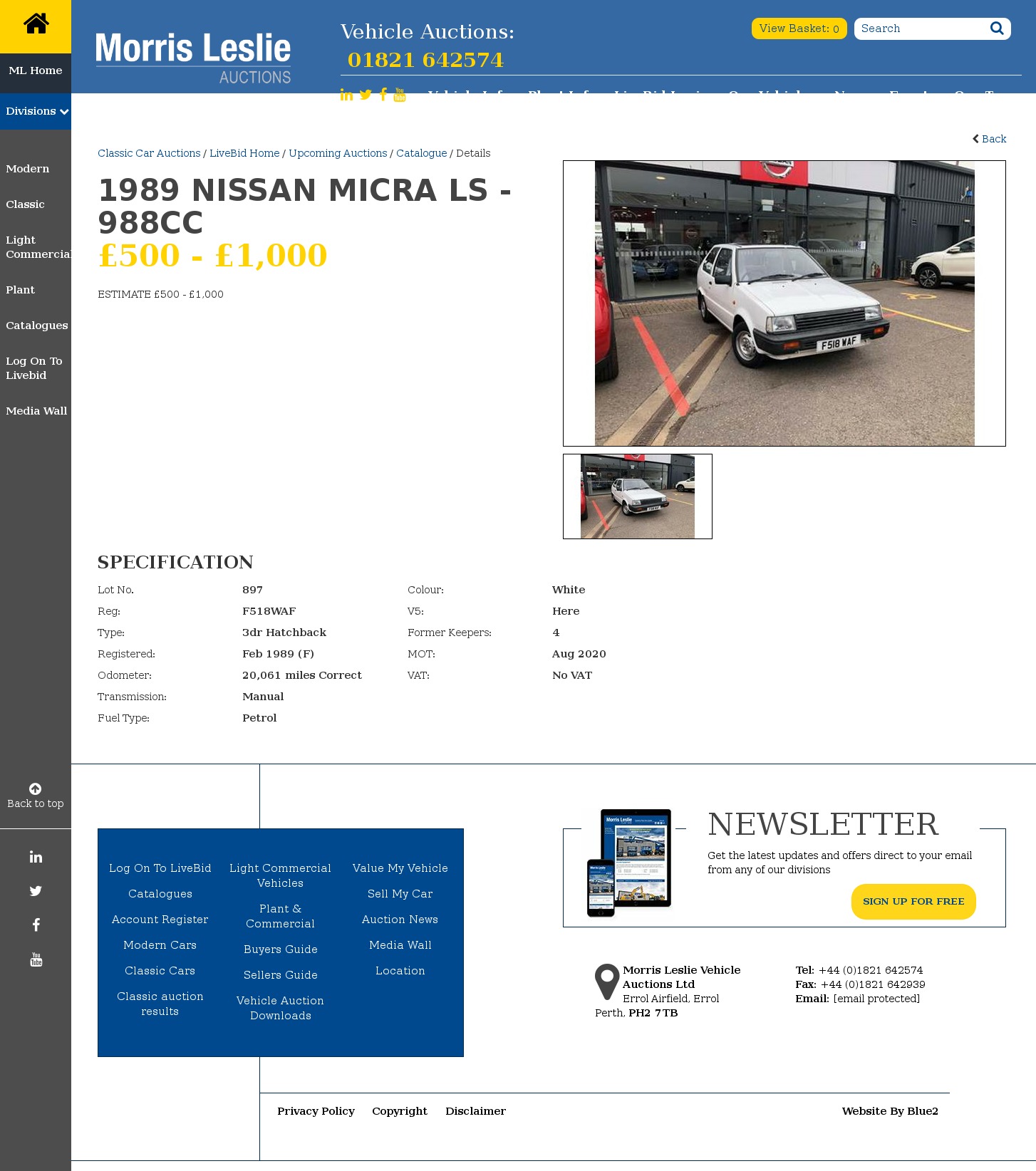The width and height of the screenshot is (1036, 1171).
Task: Open Website By Blue2 link
Action: [x=890, y=1111]
